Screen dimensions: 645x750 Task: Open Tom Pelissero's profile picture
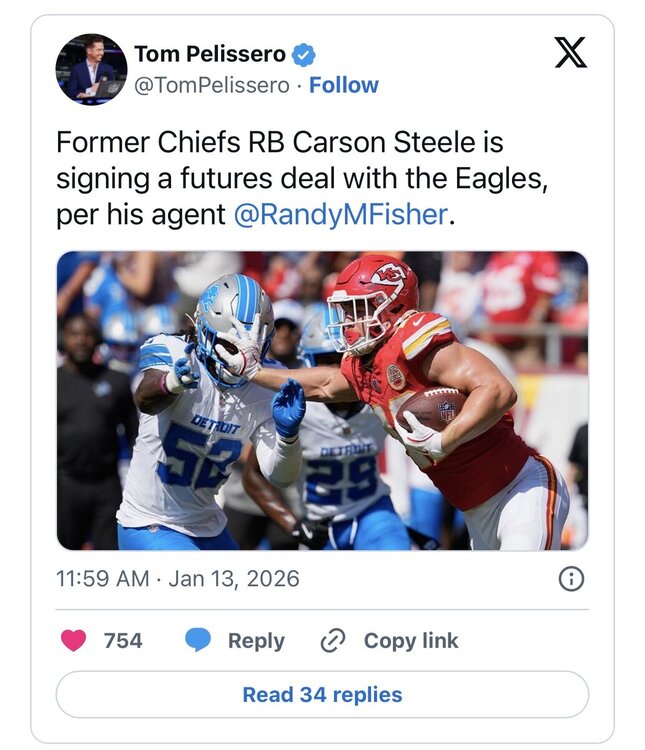91,69
